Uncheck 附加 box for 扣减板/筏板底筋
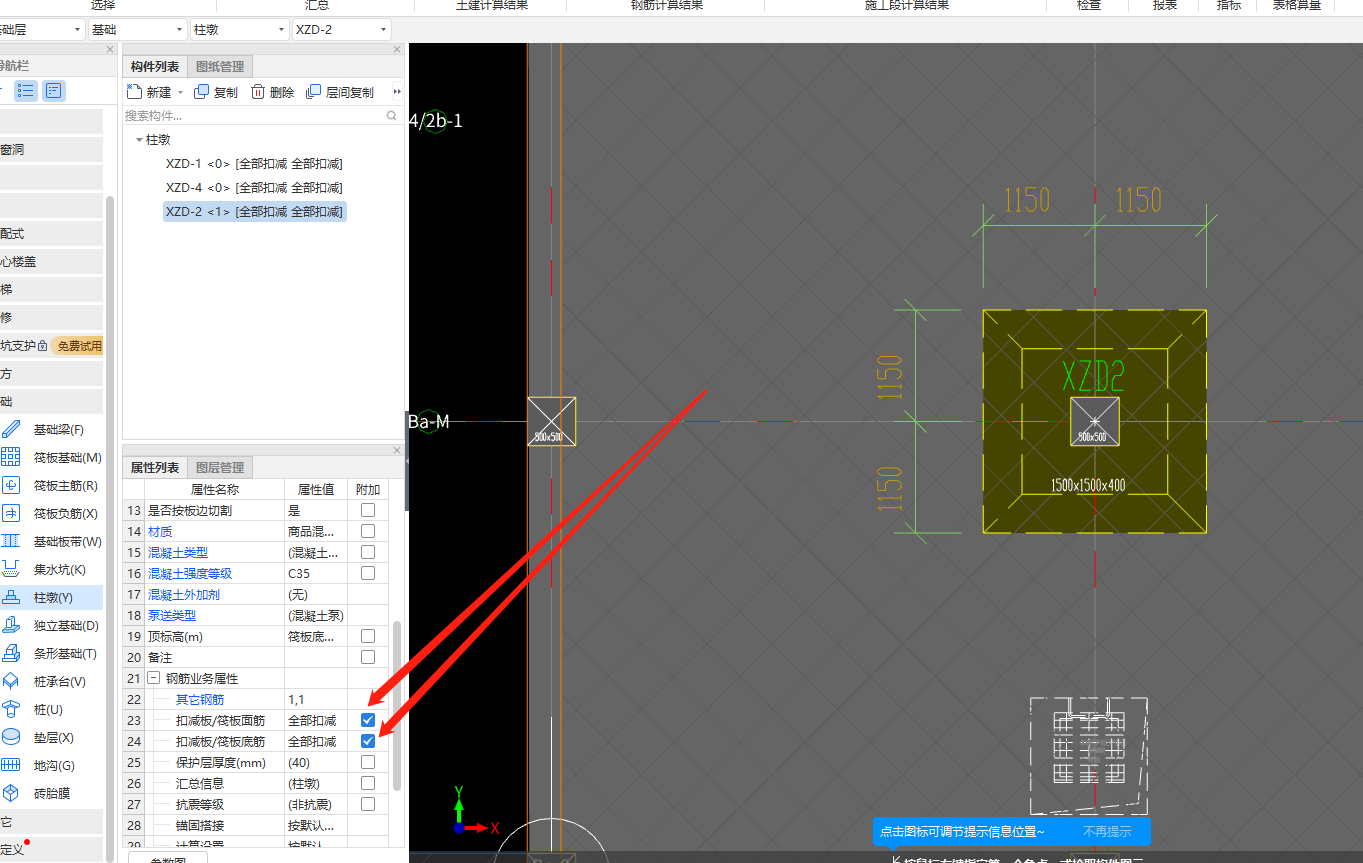The height and width of the screenshot is (863, 1363). click(x=368, y=741)
